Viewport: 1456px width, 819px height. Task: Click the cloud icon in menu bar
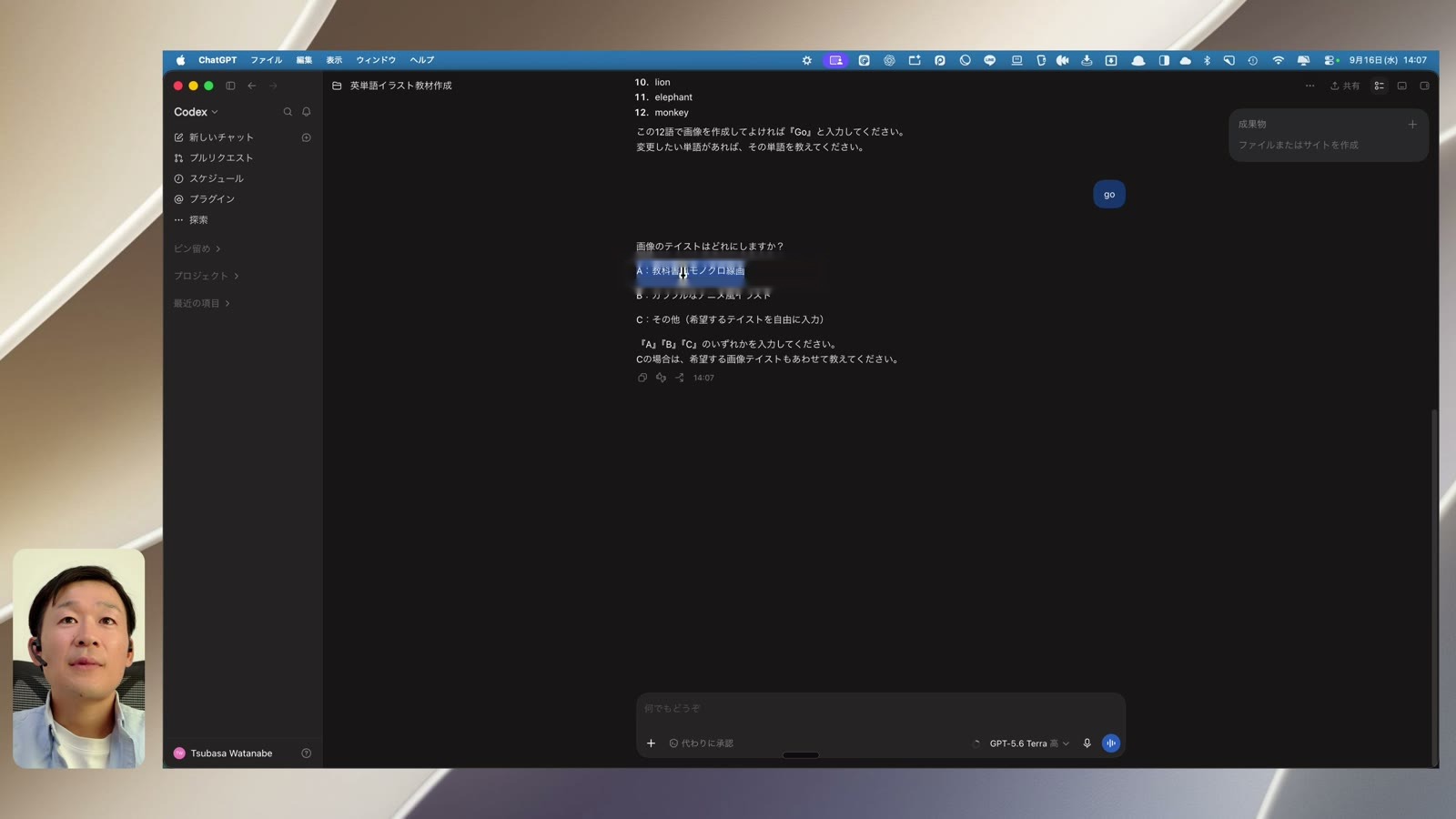tap(1185, 60)
